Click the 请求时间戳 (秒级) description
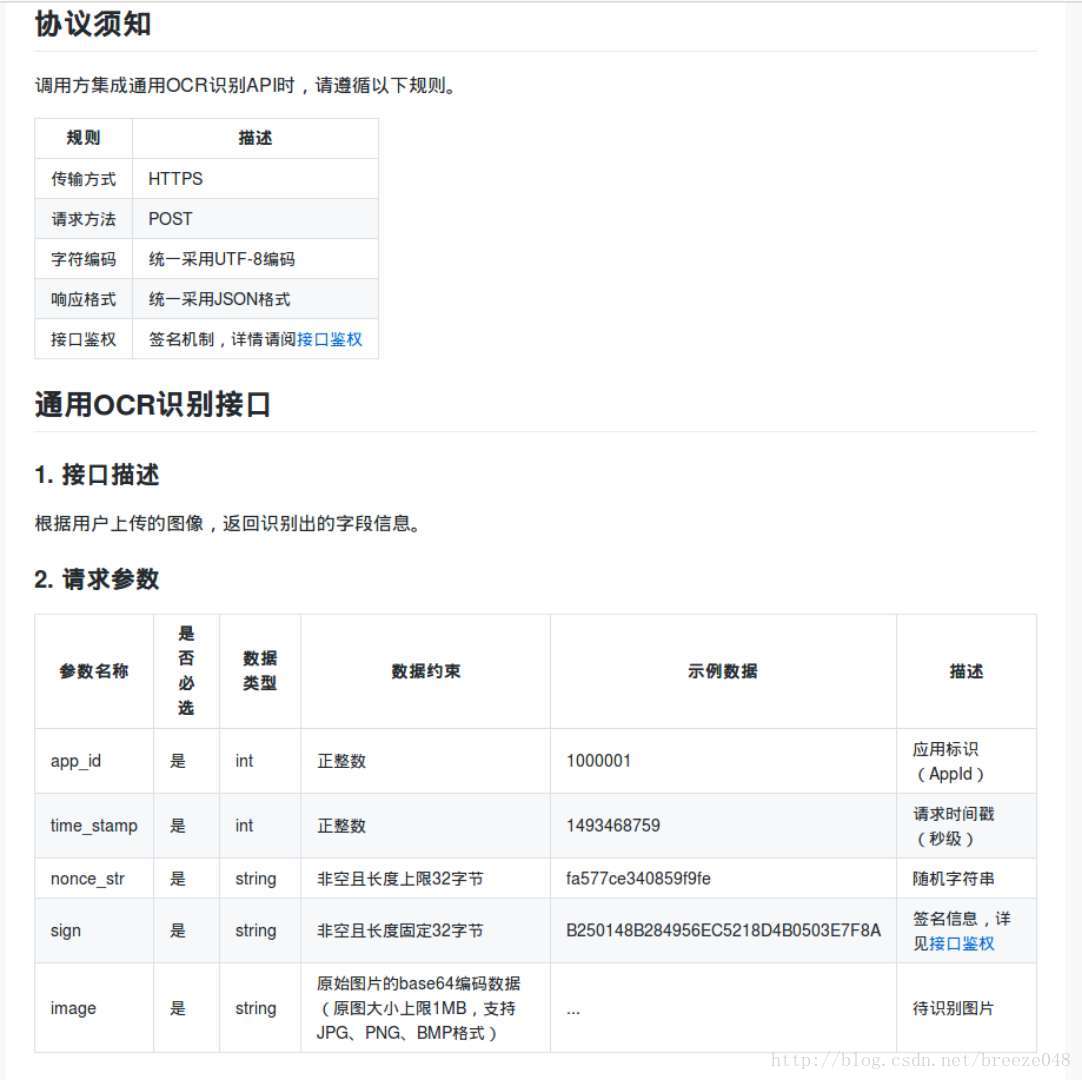This screenshot has width=1082, height=1080. pos(954,826)
